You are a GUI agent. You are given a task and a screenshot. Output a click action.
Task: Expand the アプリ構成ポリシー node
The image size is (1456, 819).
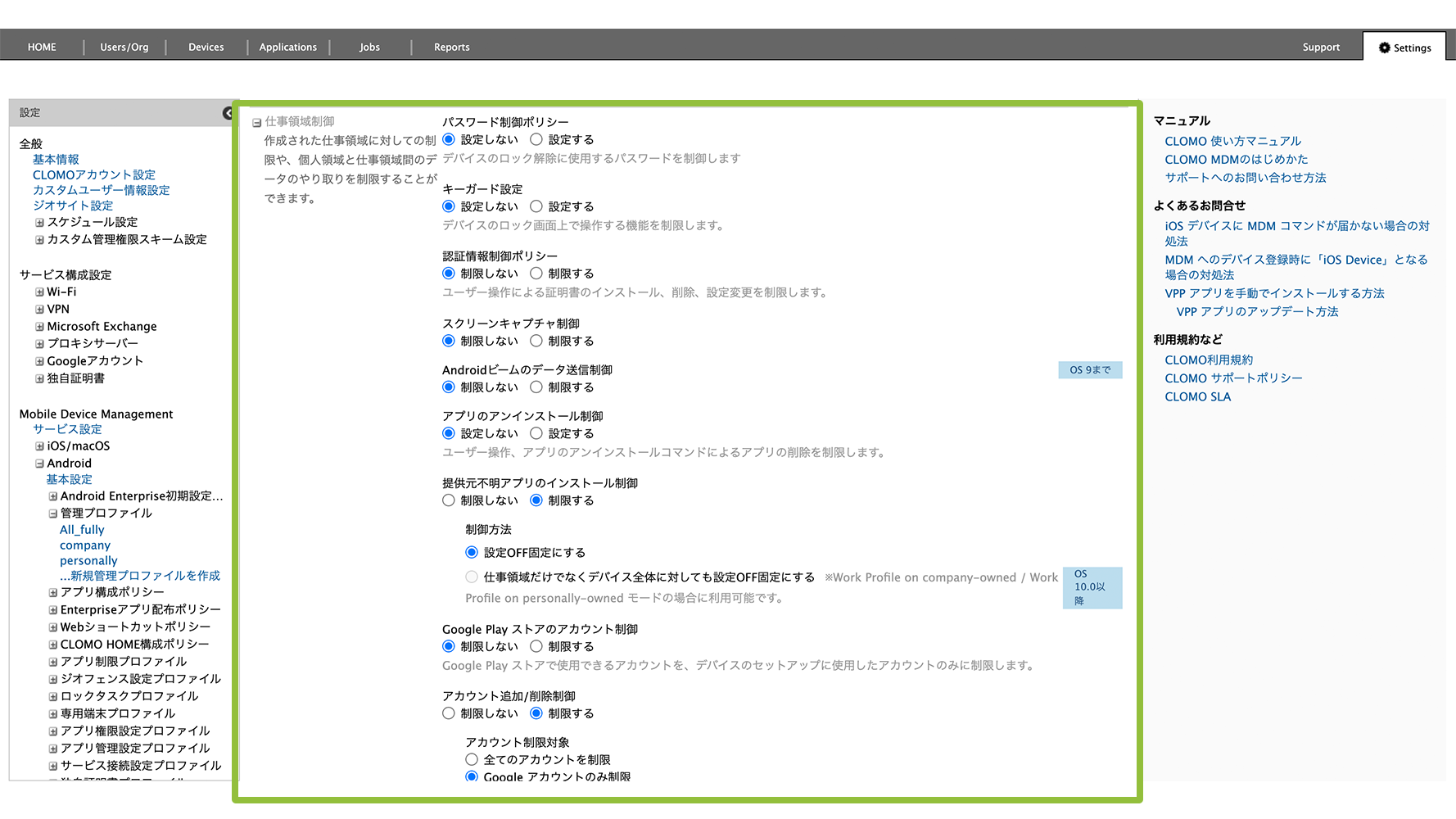click(x=52, y=592)
